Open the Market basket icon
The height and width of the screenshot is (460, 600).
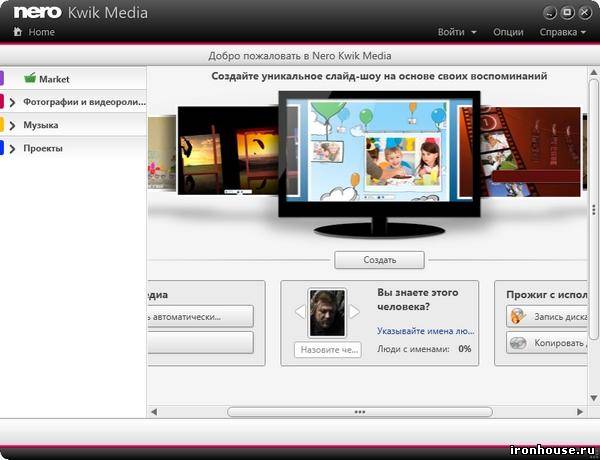click(30, 78)
